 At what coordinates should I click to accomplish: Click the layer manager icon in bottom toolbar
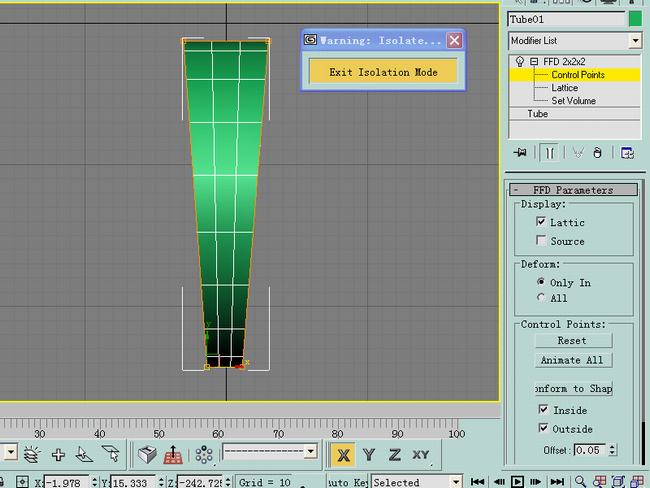pos(32,454)
